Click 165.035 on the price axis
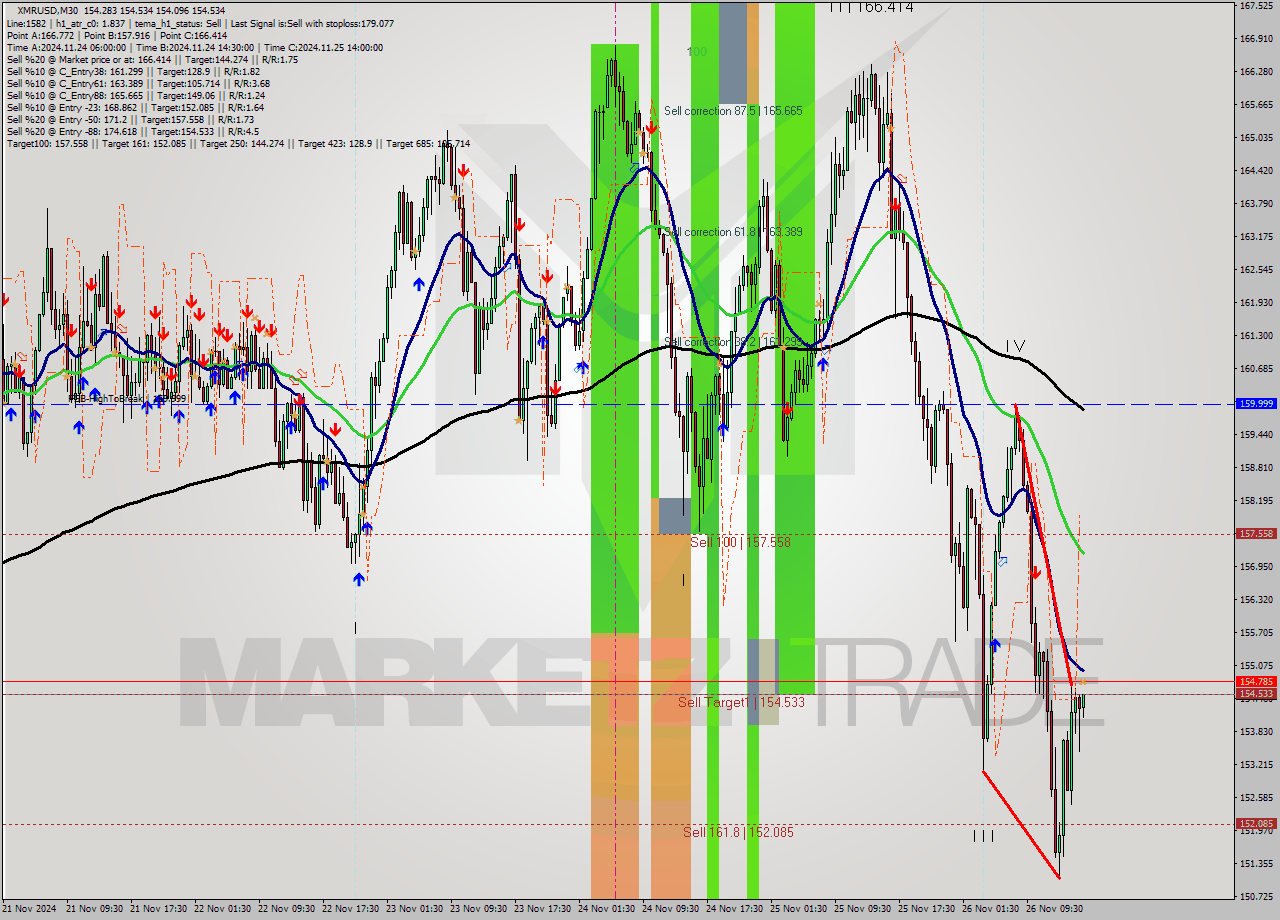Image resolution: width=1280 pixels, height=920 pixels. (1256, 137)
